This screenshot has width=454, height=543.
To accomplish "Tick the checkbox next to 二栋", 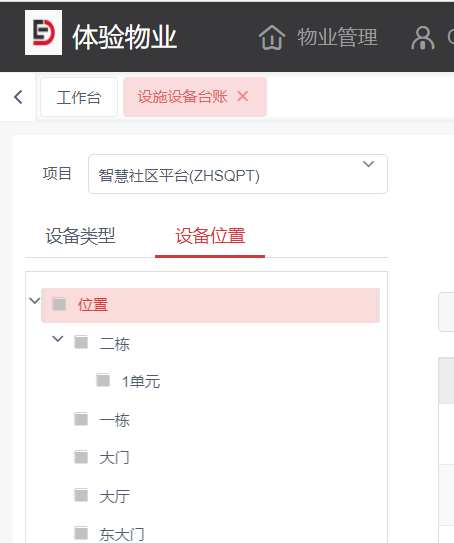I will click(x=81, y=342).
